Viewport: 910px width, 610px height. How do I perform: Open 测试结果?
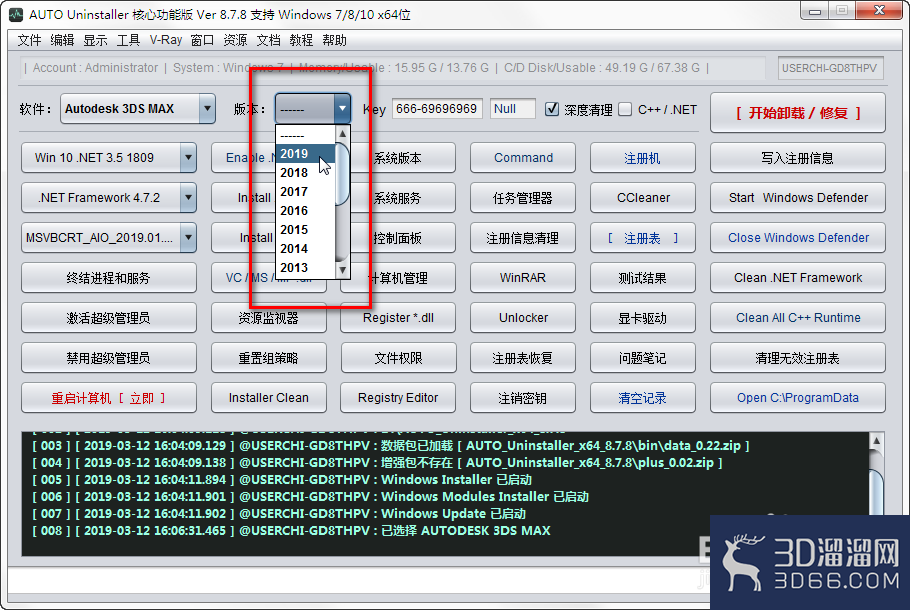pos(642,277)
